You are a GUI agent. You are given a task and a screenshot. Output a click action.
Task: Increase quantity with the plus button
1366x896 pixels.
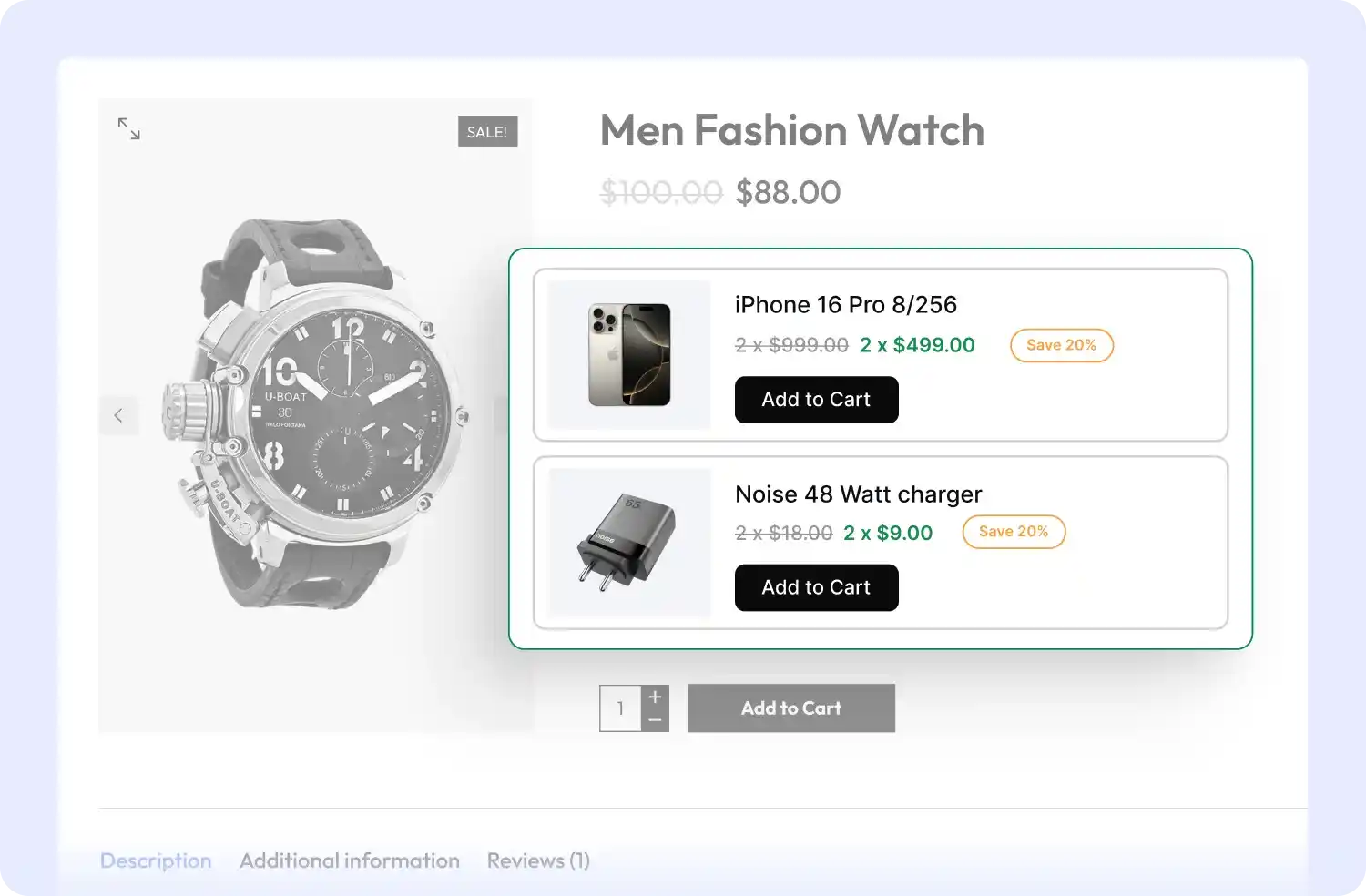pyautogui.click(x=655, y=697)
